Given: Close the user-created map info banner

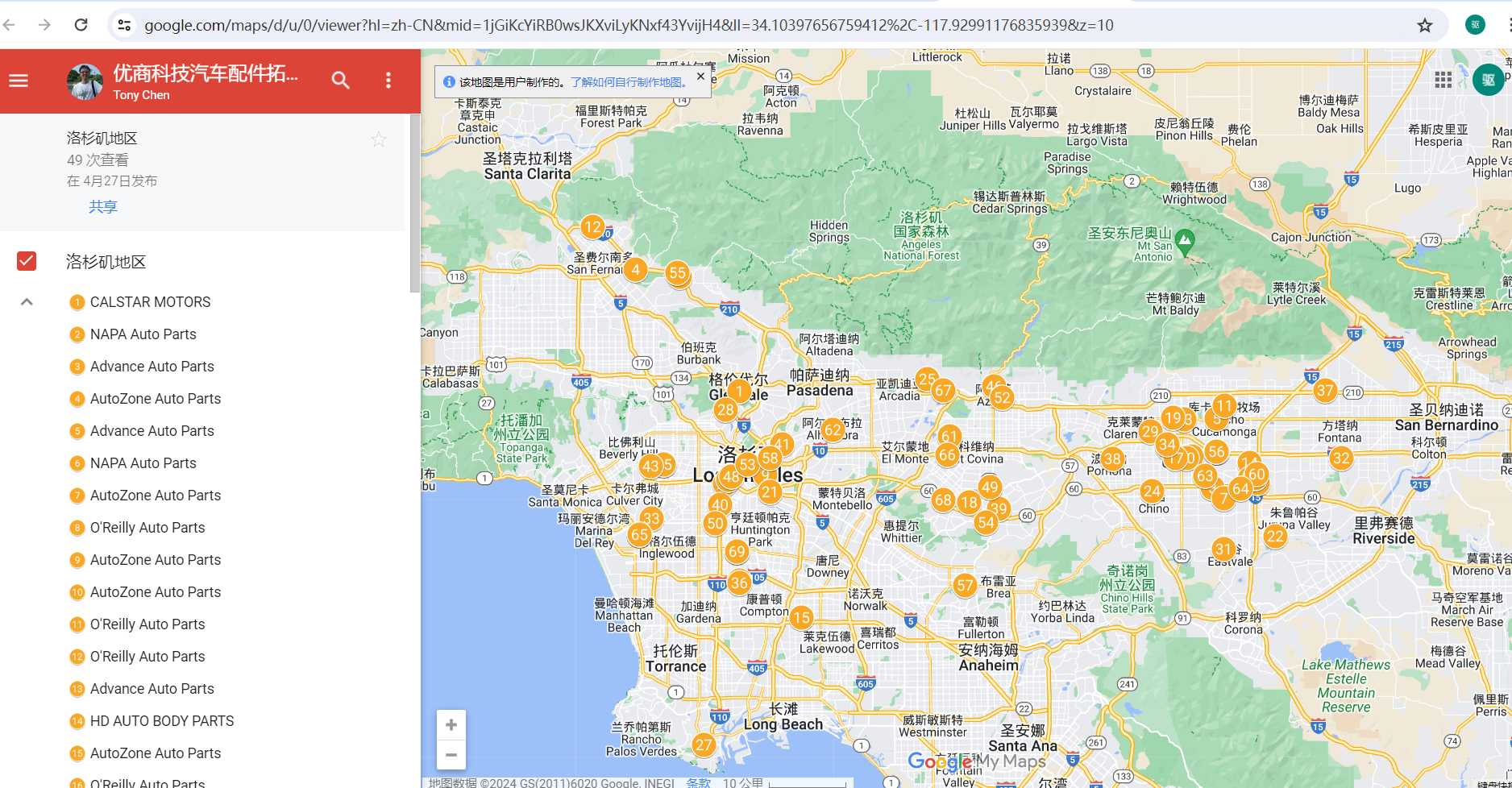Looking at the screenshot, I should (700, 77).
